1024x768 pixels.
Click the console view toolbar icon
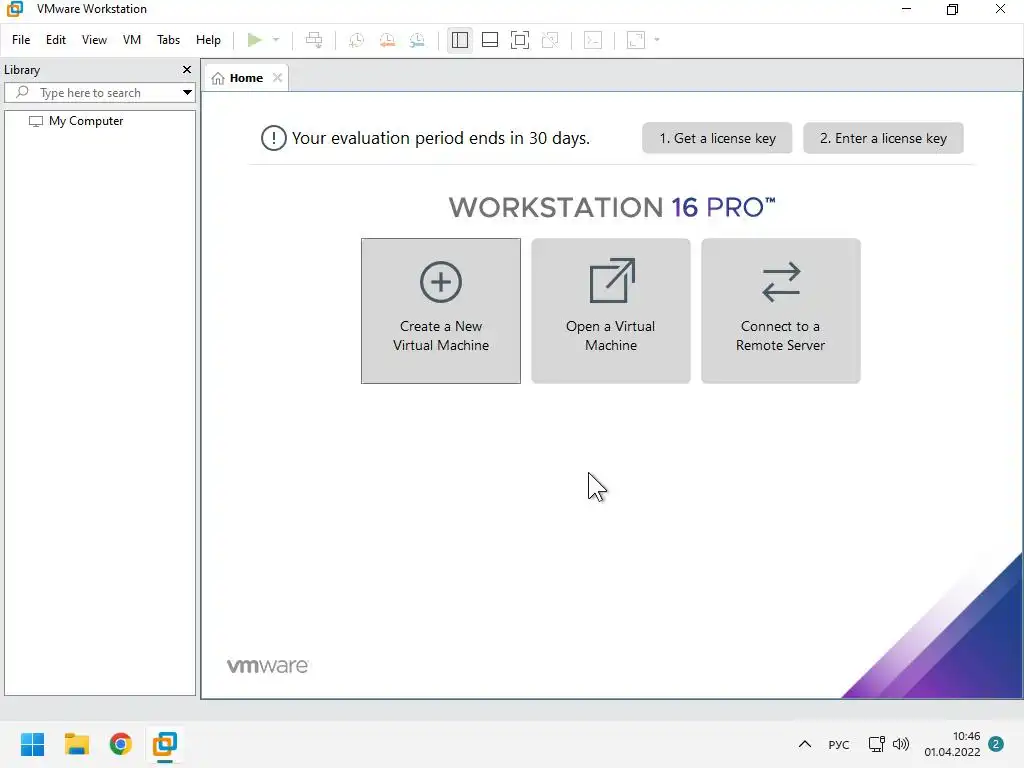(593, 40)
